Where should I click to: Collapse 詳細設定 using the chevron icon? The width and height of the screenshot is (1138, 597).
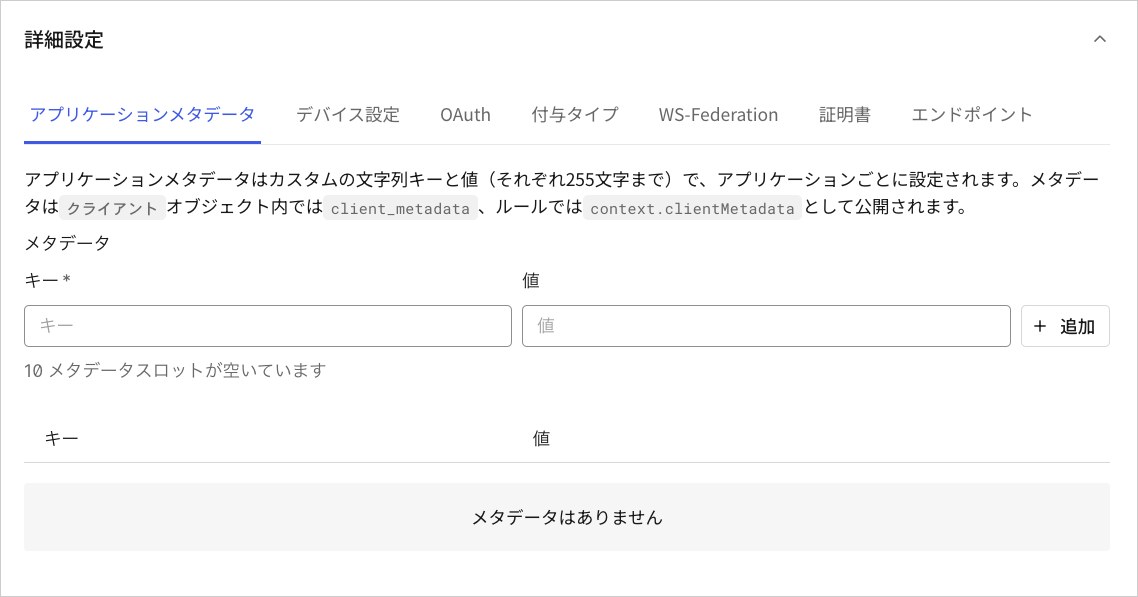[x=1098, y=40]
